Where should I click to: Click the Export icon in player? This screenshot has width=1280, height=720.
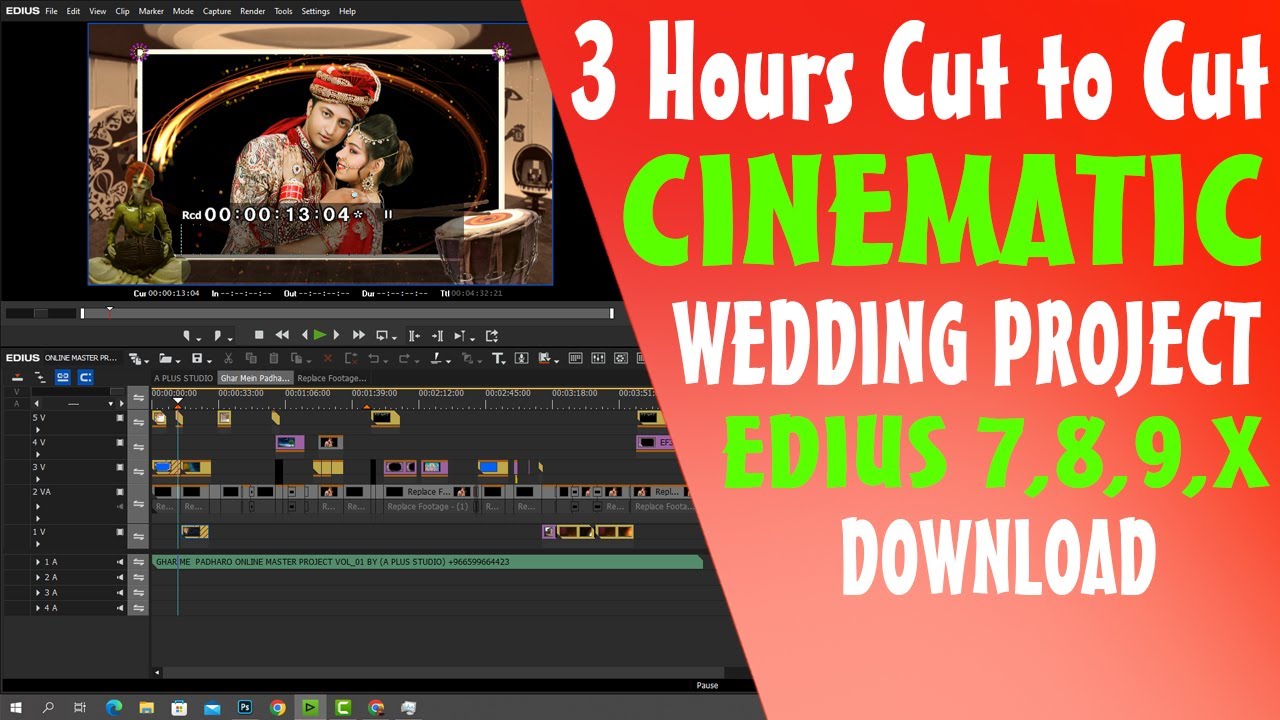click(x=491, y=335)
